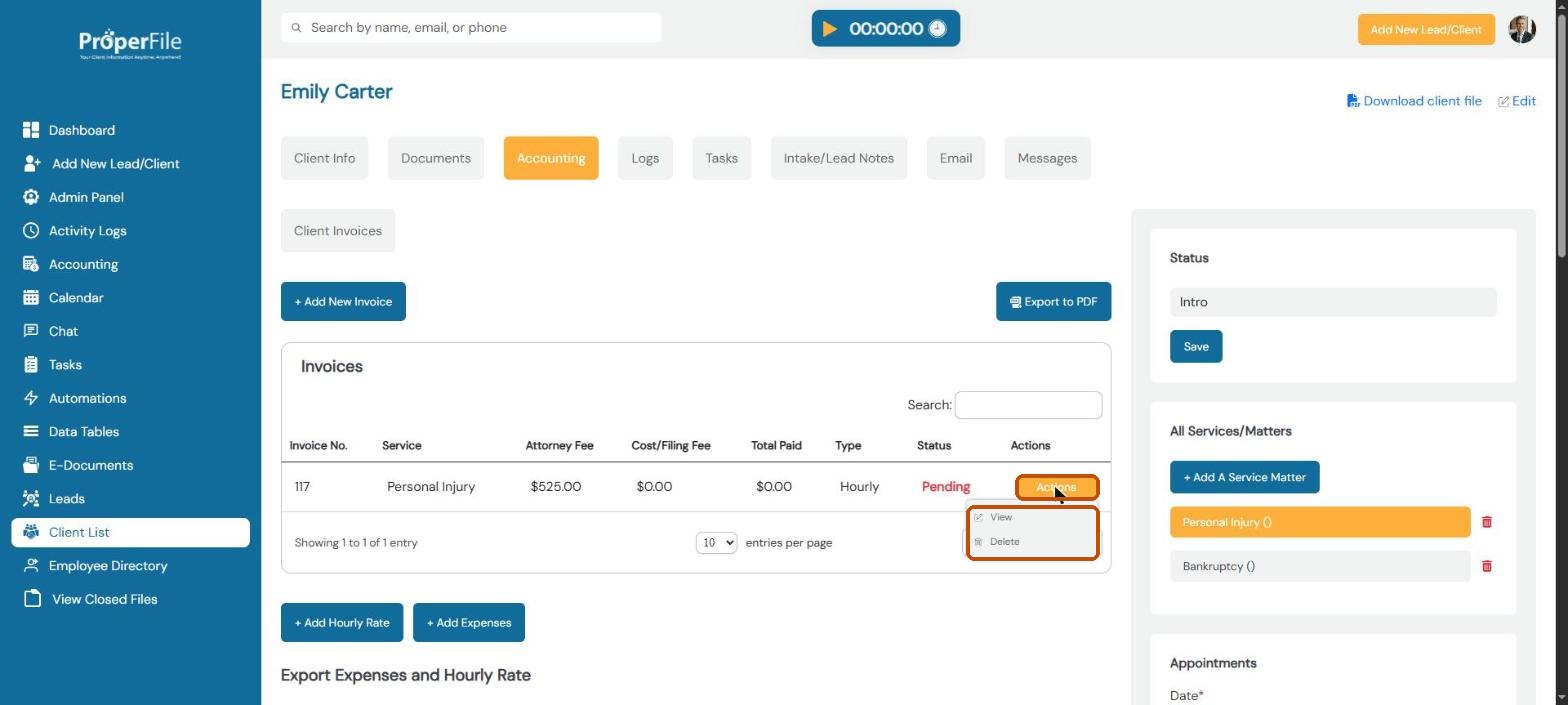Click the magnifier icon in search bar
The image size is (1568, 705).
pos(296,28)
